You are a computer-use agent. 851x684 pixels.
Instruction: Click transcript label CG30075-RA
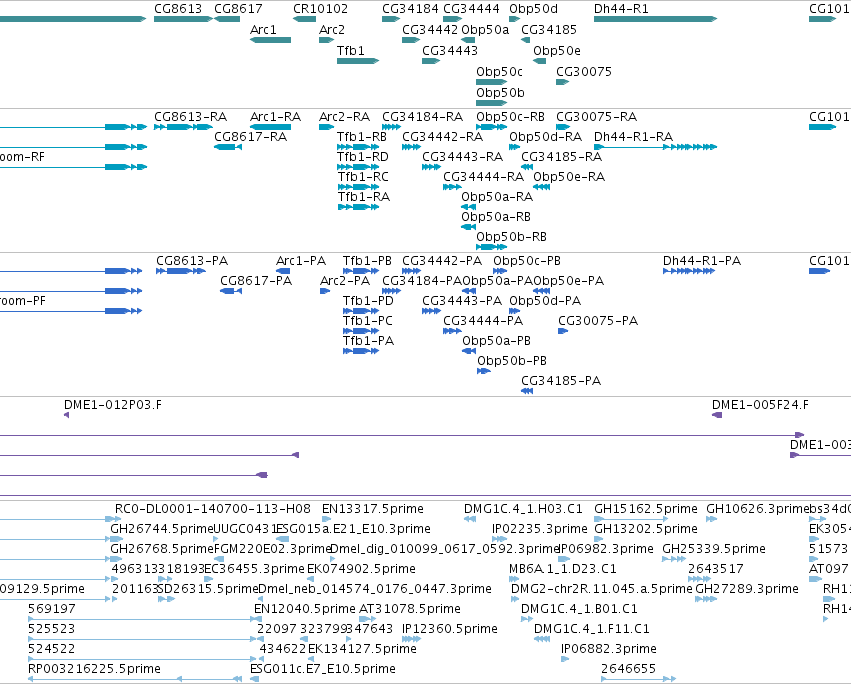pos(596,117)
